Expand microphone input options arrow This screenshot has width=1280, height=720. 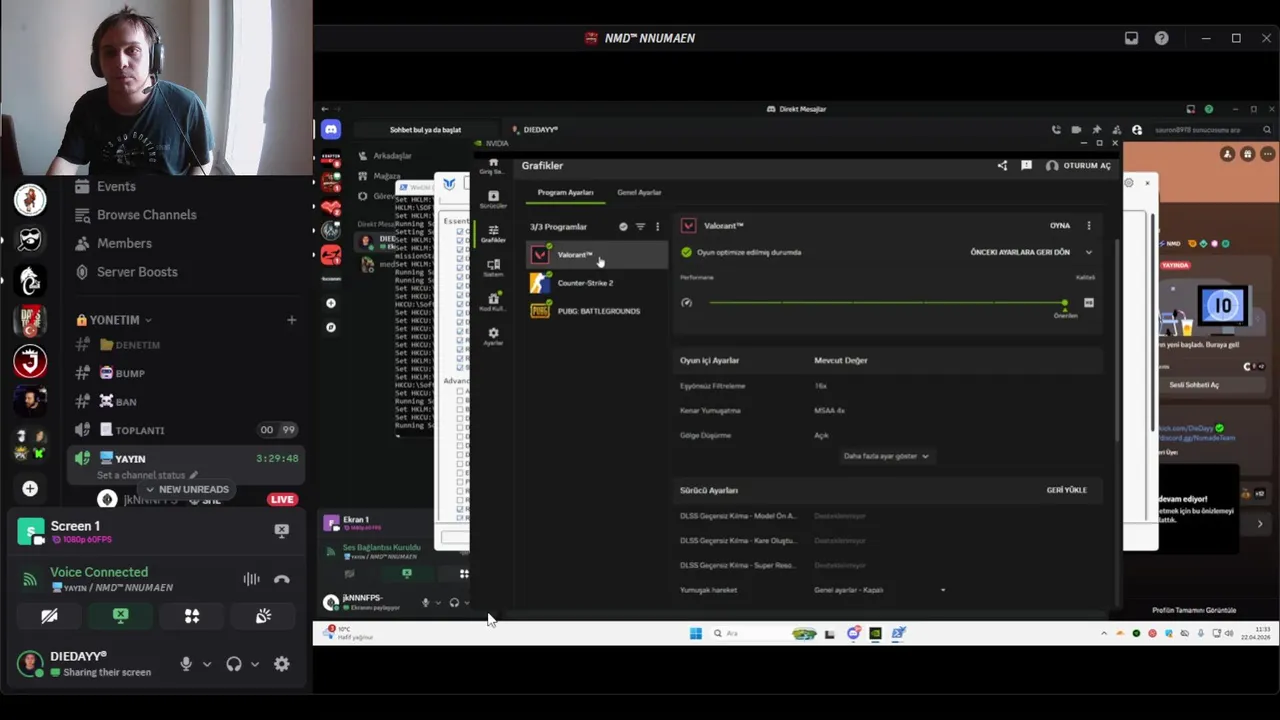[x=207, y=664]
